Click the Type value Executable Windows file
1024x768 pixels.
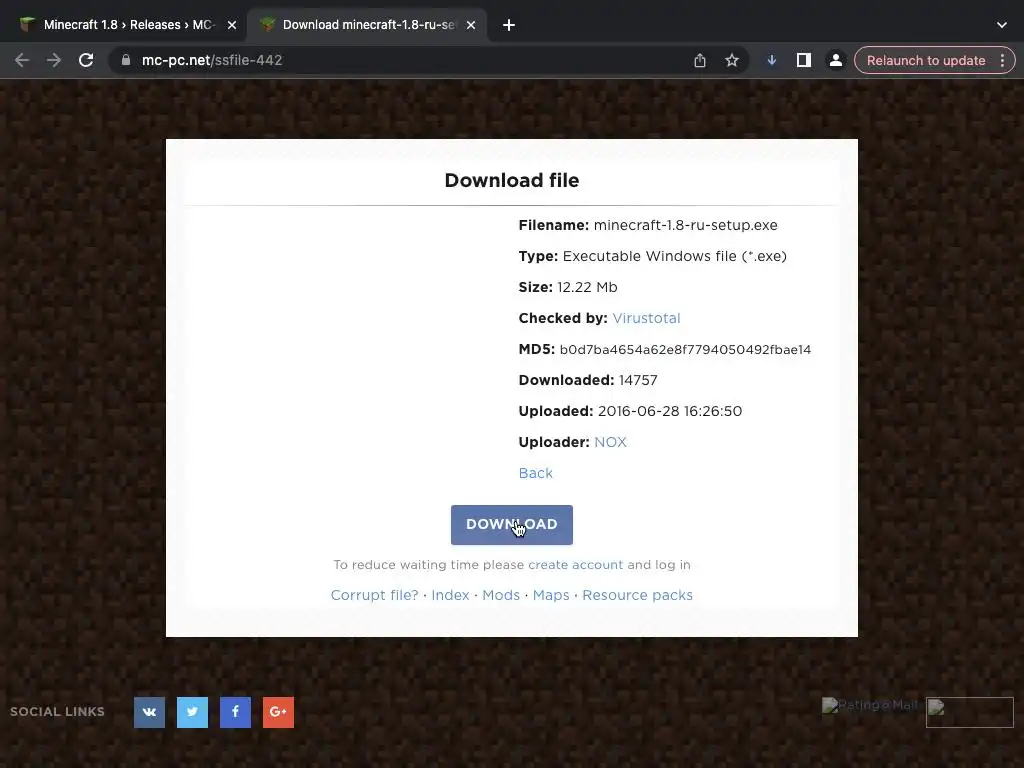click(675, 256)
